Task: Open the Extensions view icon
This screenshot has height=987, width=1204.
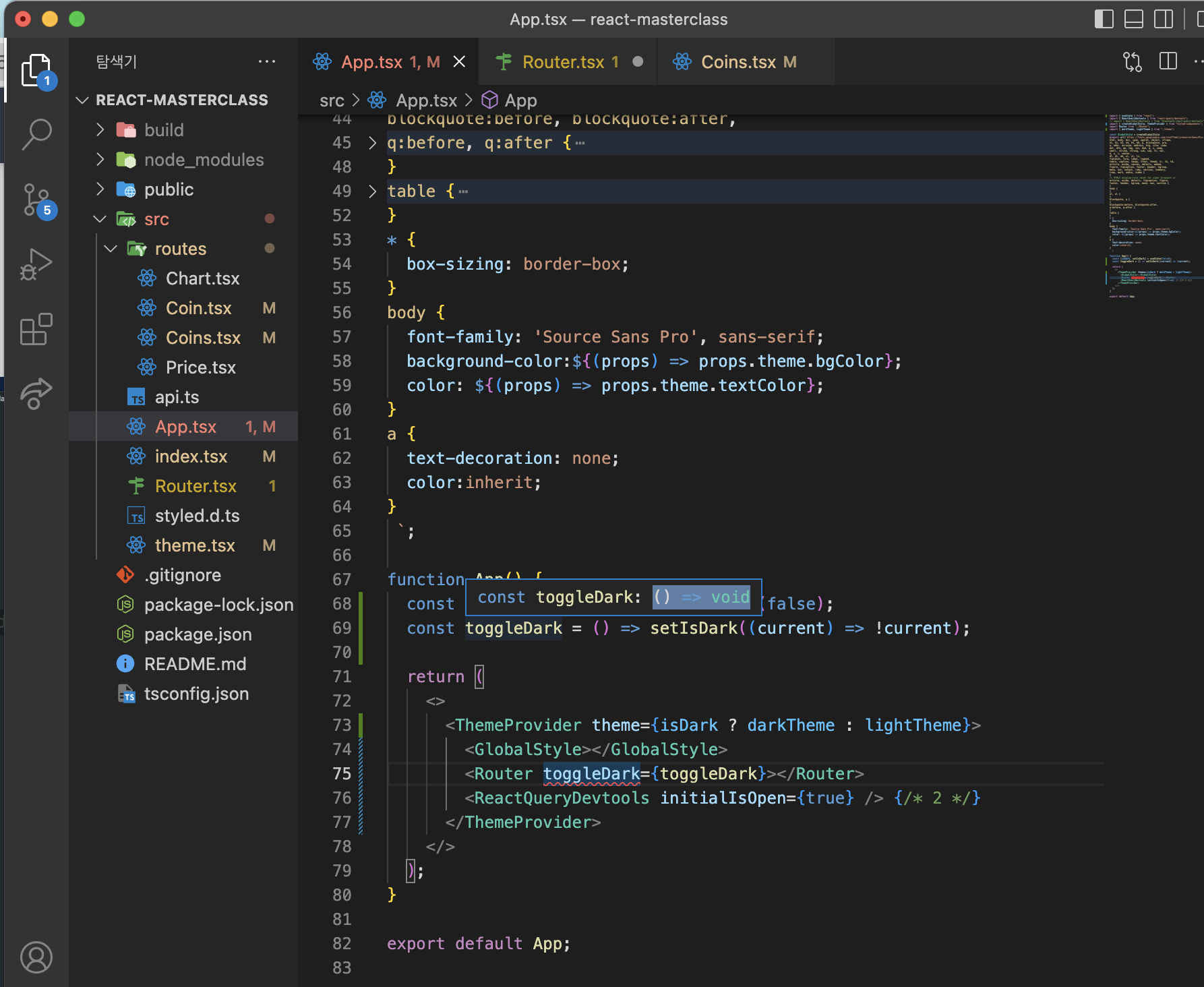Action: click(36, 329)
